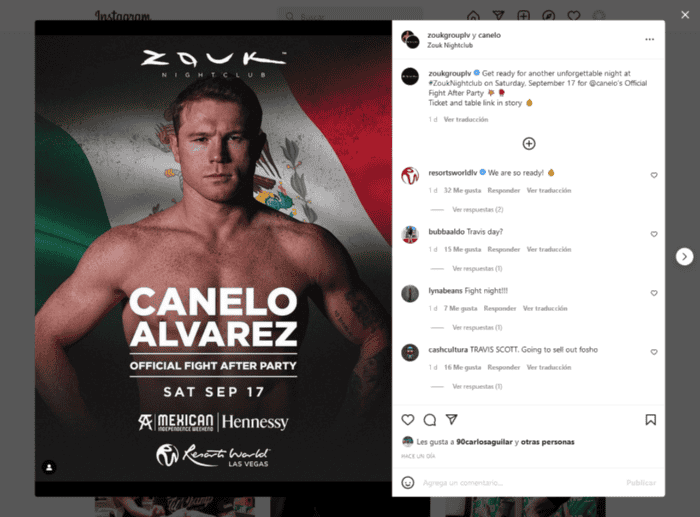The width and height of the screenshot is (700, 517).
Task: Save the post with the bookmark icon
Action: (650, 420)
